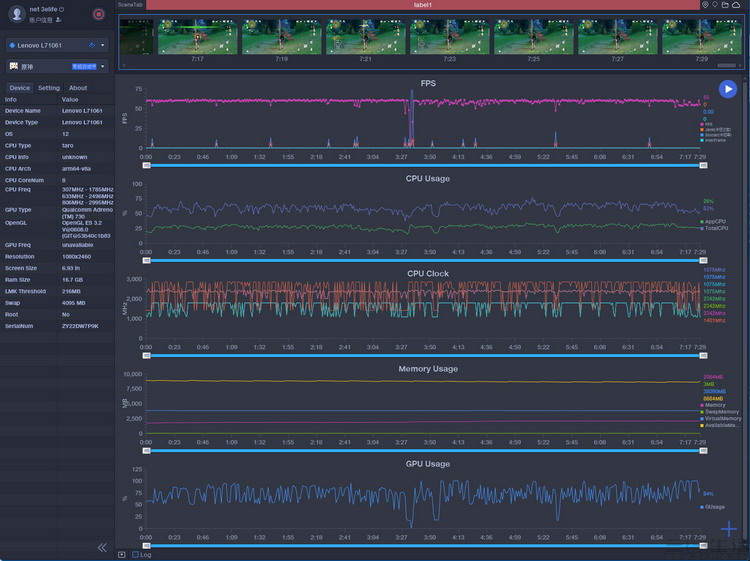The width and height of the screenshot is (750, 561).
Task: Click the 'Memory Usage' chart title
Action: click(x=428, y=369)
